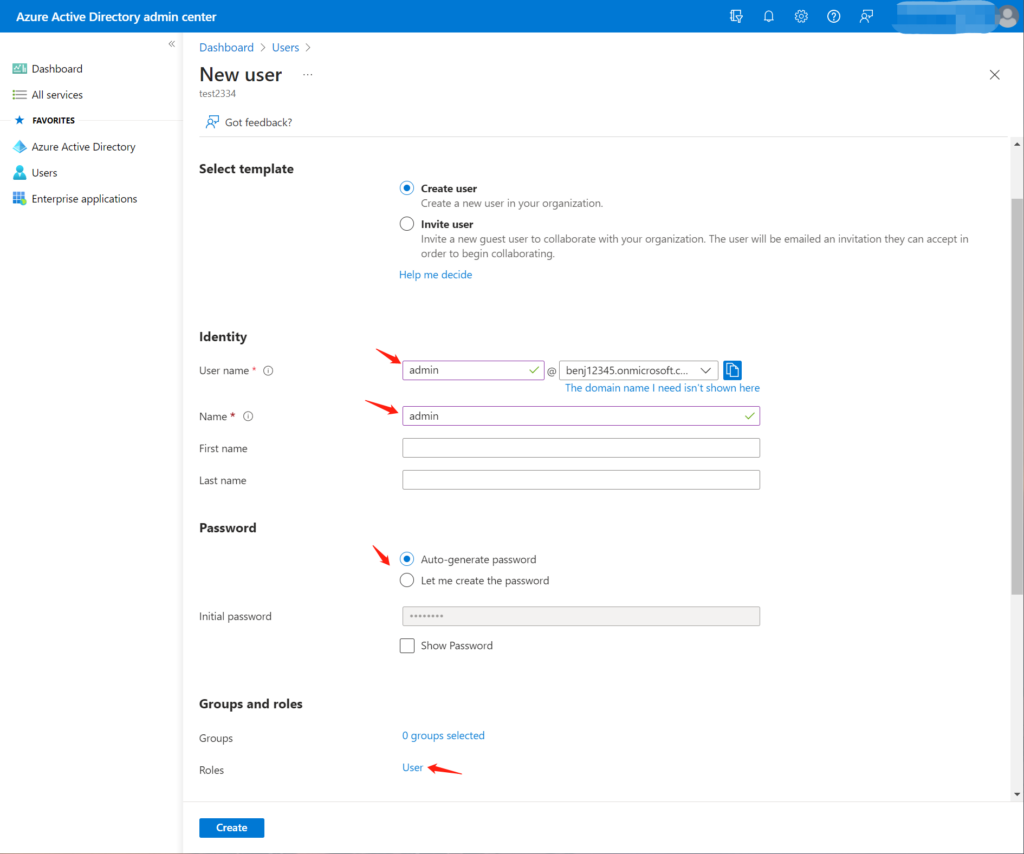The height and width of the screenshot is (854, 1024).
Task: Click the scrollbar down arrow
Action: point(1017,795)
